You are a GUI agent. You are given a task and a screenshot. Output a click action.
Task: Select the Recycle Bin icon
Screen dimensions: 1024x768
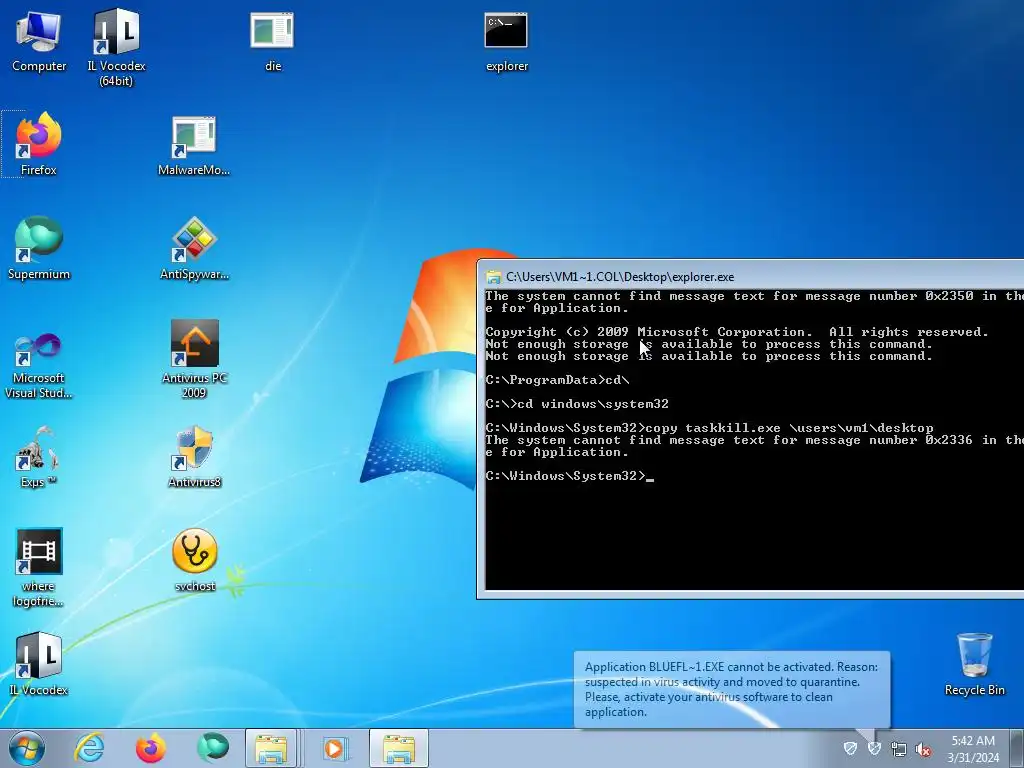click(974, 664)
